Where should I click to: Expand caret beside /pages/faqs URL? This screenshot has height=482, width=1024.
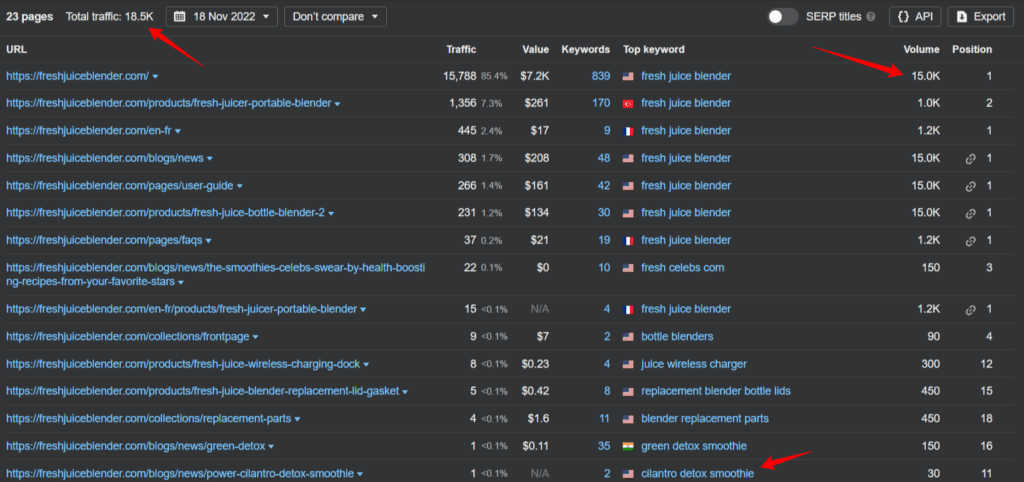click(x=208, y=241)
